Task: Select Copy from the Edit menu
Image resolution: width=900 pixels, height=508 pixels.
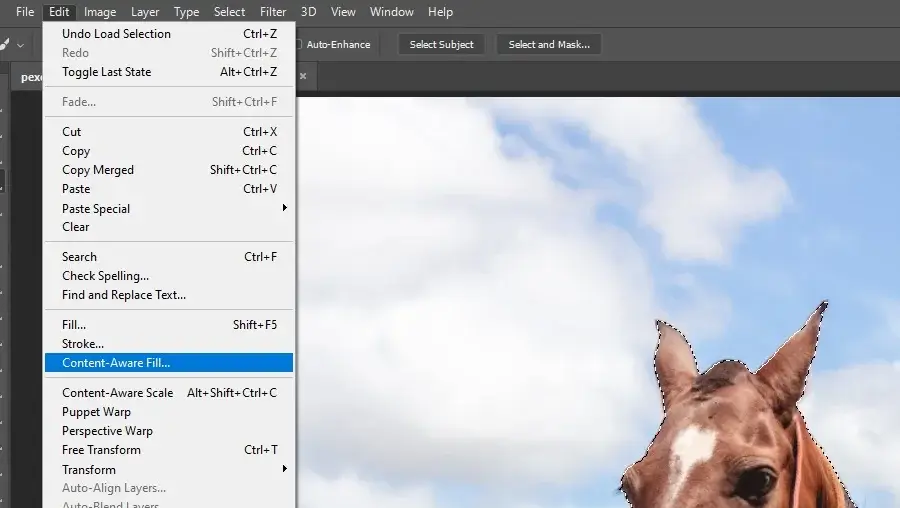Action: pos(169,150)
